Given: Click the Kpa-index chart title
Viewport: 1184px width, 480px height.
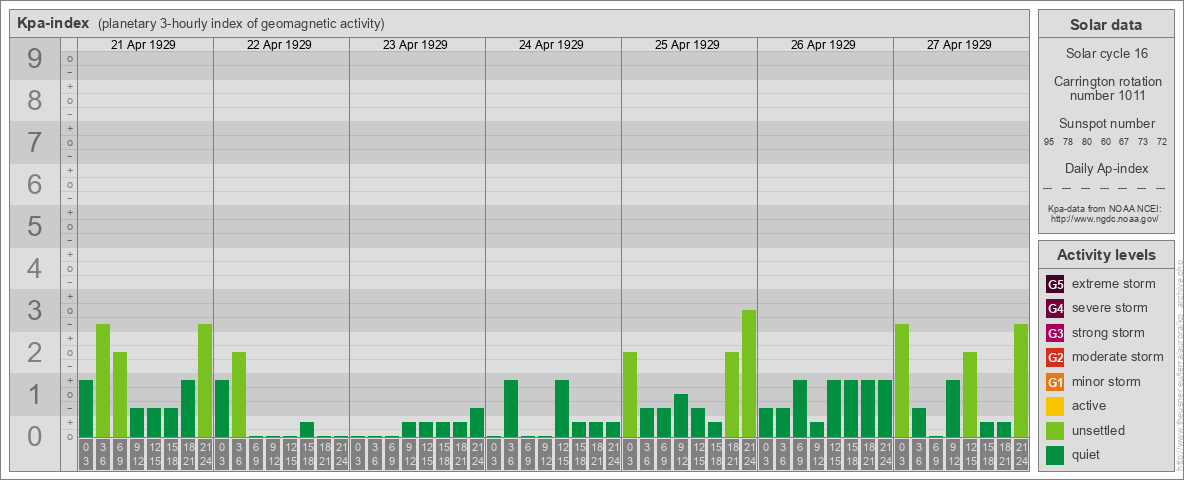Looking at the screenshot, I should click(53, 23).
